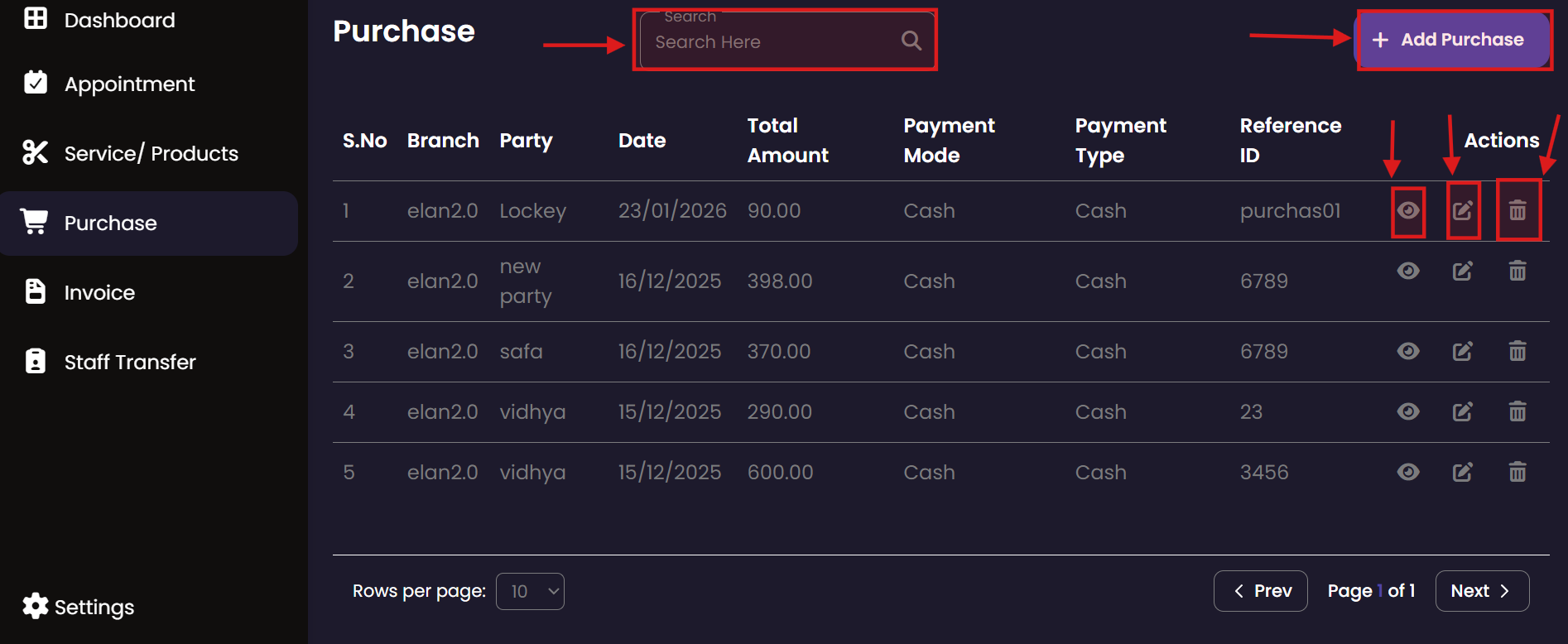Open the Staff Transfer page
Screen dimensions: 1568x644
[130, 362]
